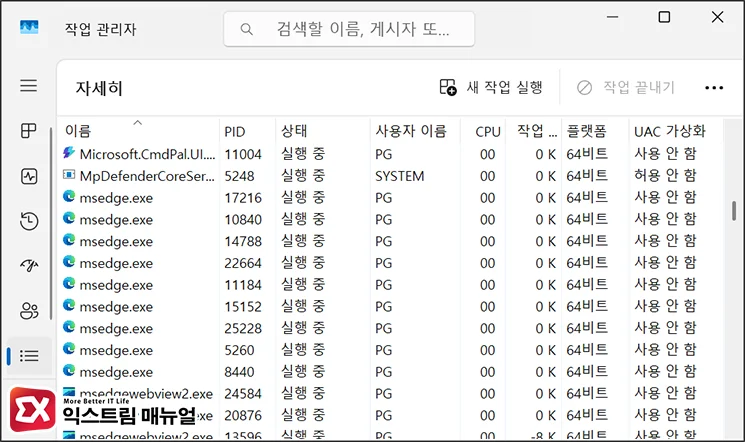Click 실행 중 status for PID 5260

click(303, 349)
